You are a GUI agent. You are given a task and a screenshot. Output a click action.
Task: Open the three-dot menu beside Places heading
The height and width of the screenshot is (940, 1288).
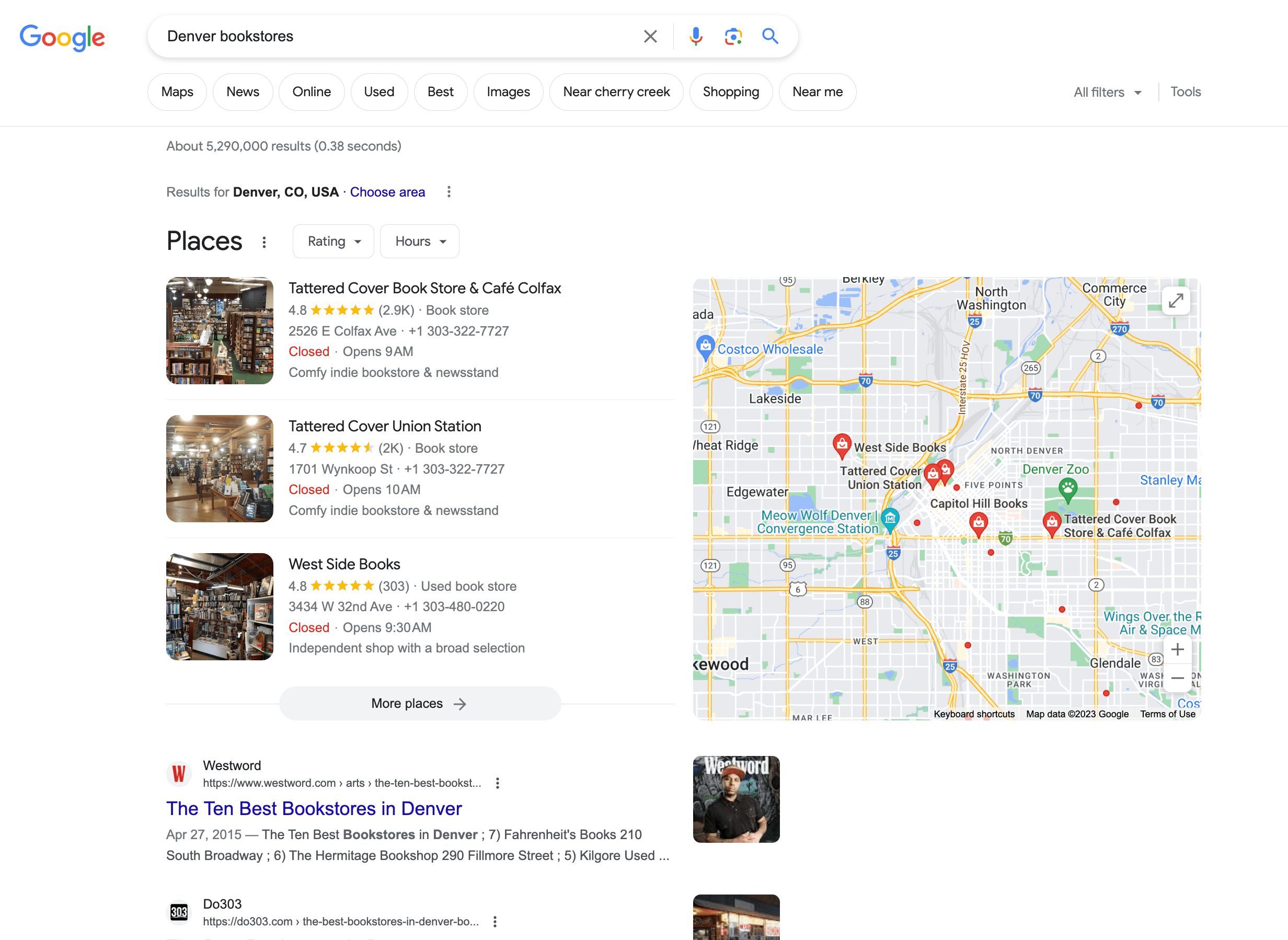(264, 243)
